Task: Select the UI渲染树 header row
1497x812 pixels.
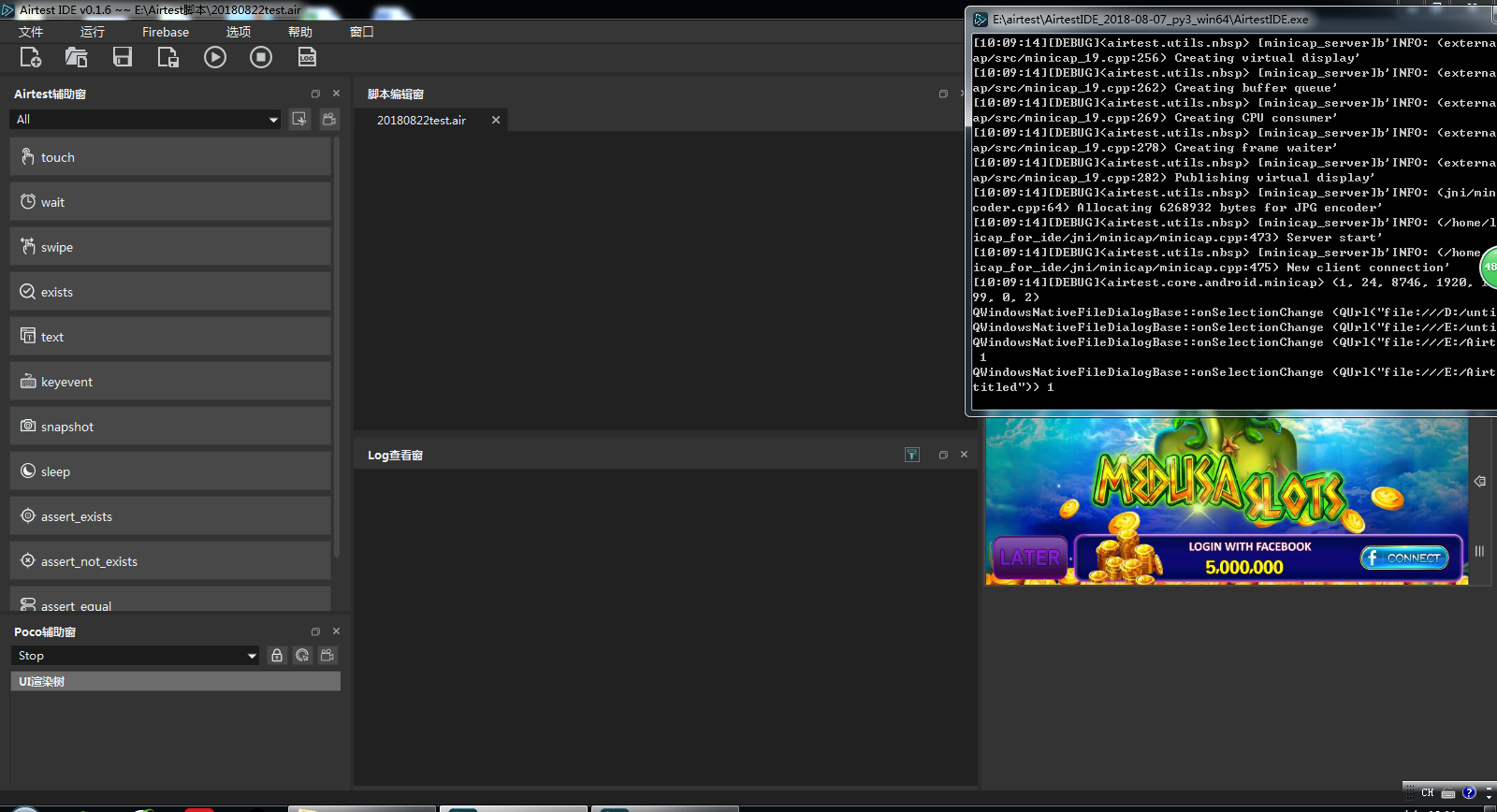Action: (x=175, y=681)
